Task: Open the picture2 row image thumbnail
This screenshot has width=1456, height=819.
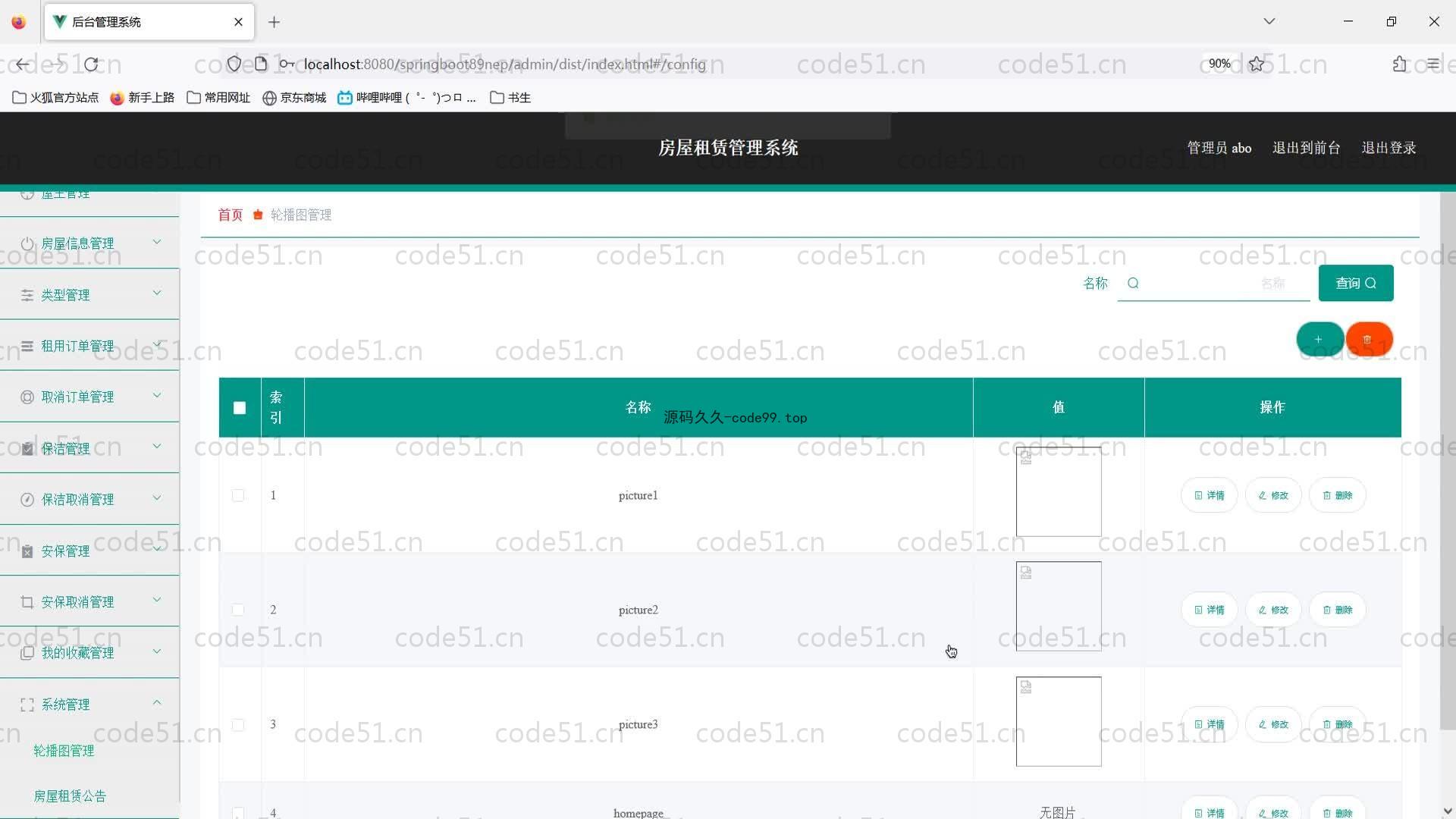Action: [x=1059, y=607]
